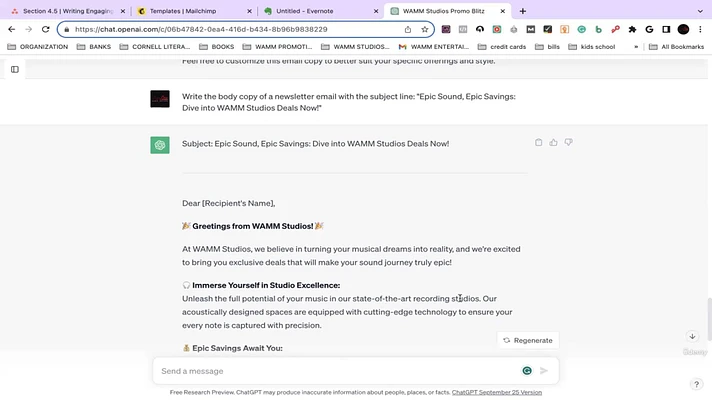Open the green Grammarly extension icon in toolbar
Viewport: 712px width, 400px height.
pyautogui.click(x=582, y=30)
